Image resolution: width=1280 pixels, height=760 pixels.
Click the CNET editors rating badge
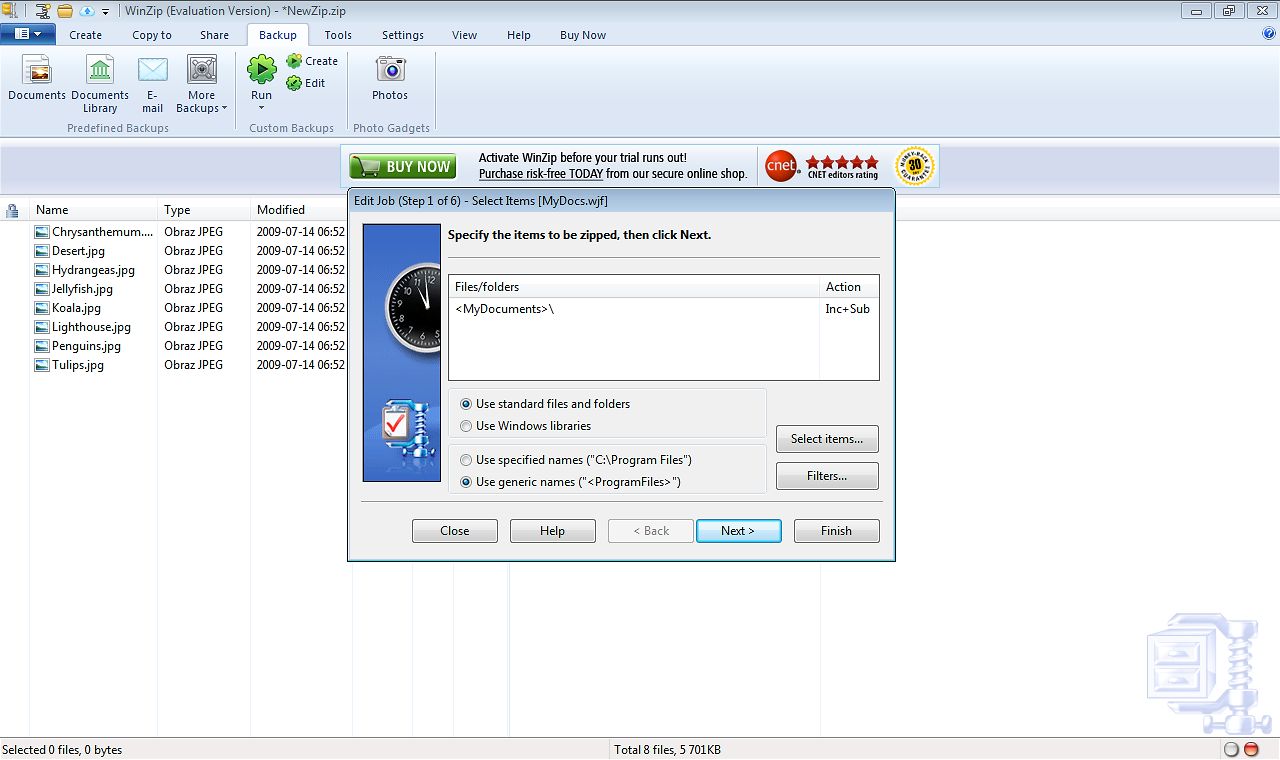(822, 166)
